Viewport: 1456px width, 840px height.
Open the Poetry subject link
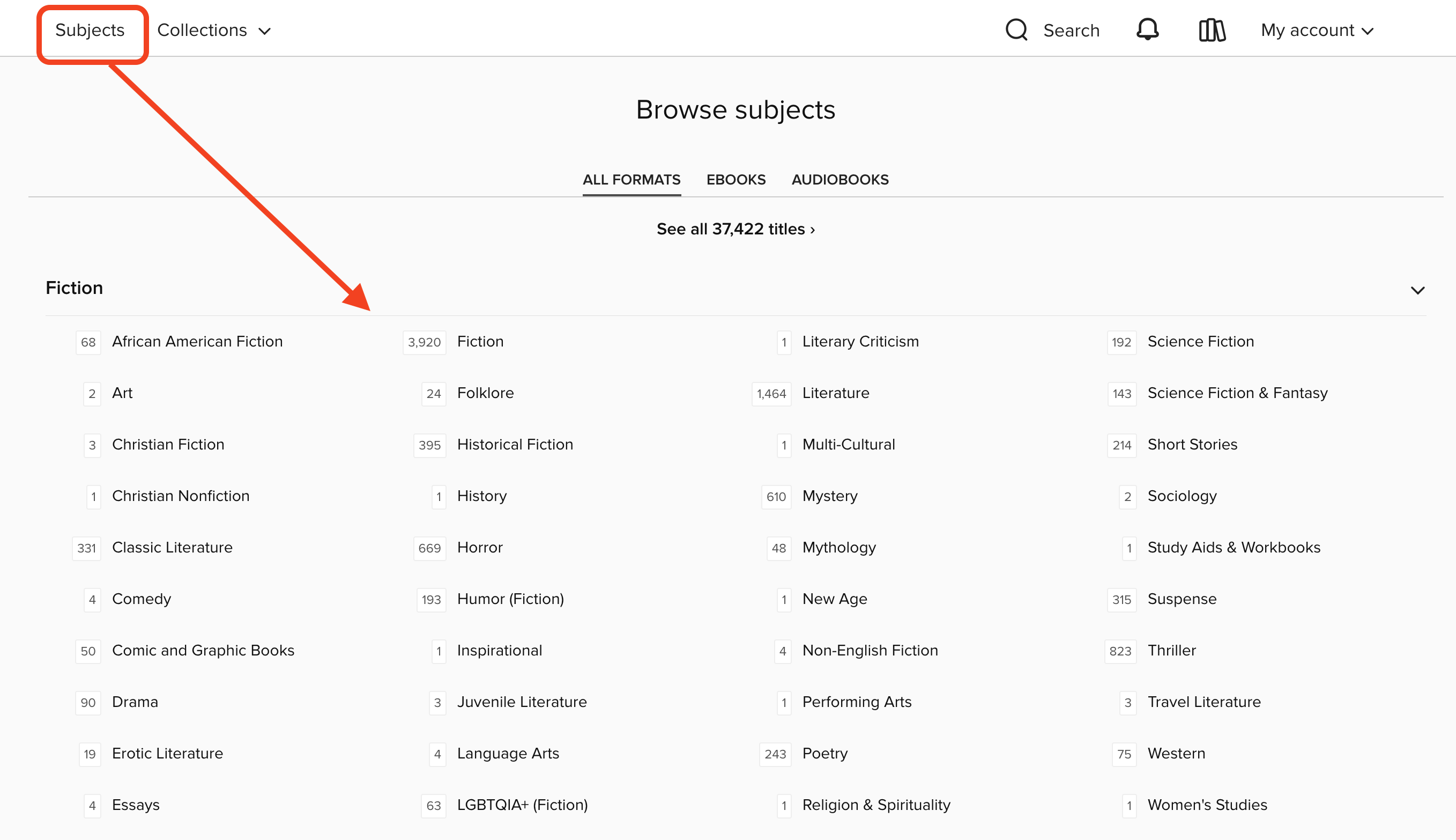825,754
